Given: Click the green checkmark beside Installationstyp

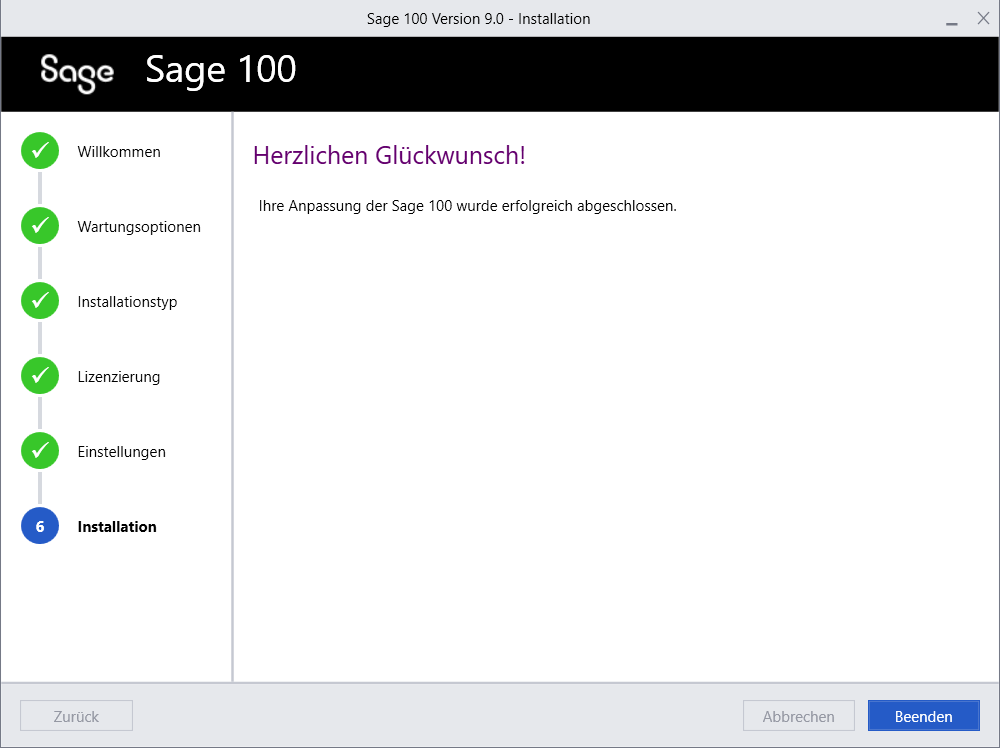Looking at the screenshot, I should click(40, 300).
